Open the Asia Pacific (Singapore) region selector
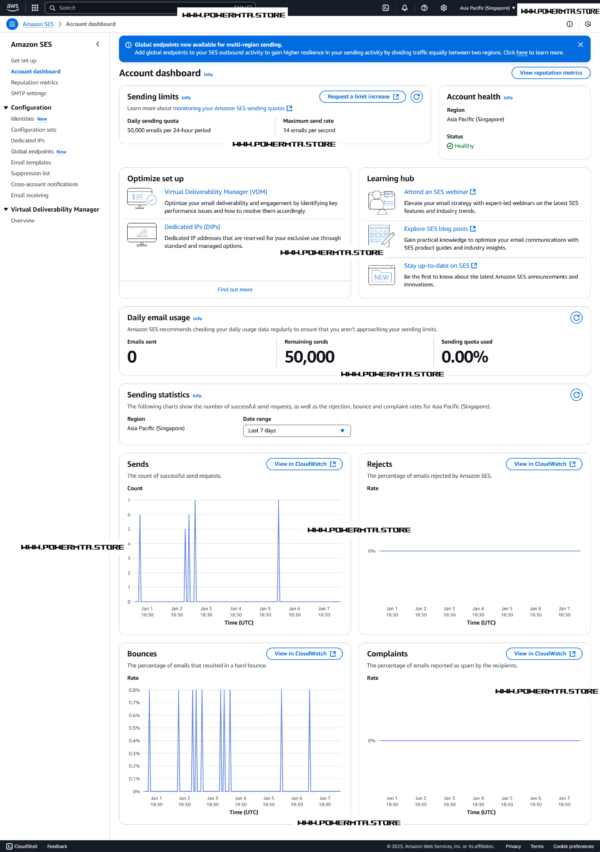This screenshot has width=600, height=852. tap(487, 8)
